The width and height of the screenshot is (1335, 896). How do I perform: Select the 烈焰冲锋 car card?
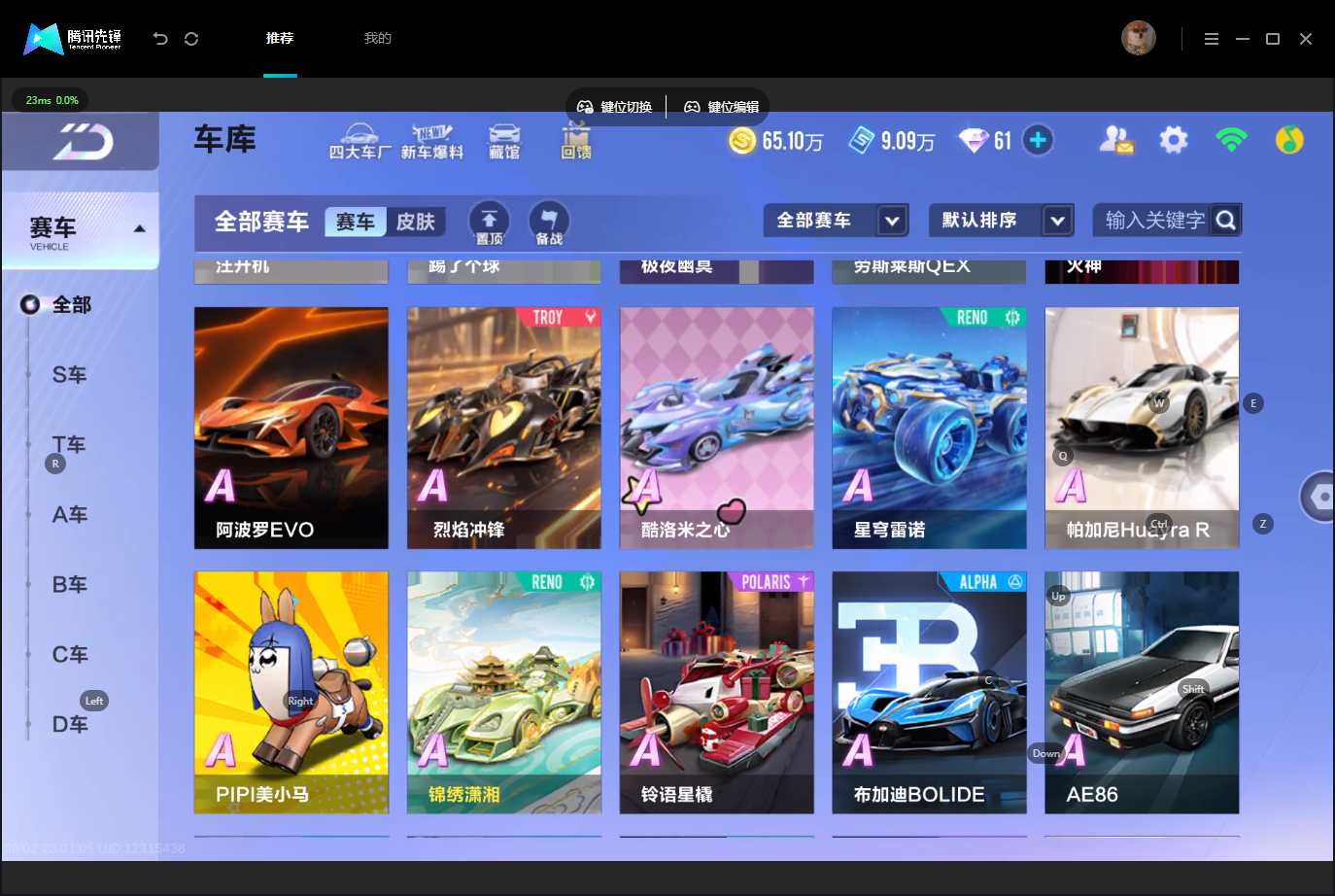(x=504, y=429)
